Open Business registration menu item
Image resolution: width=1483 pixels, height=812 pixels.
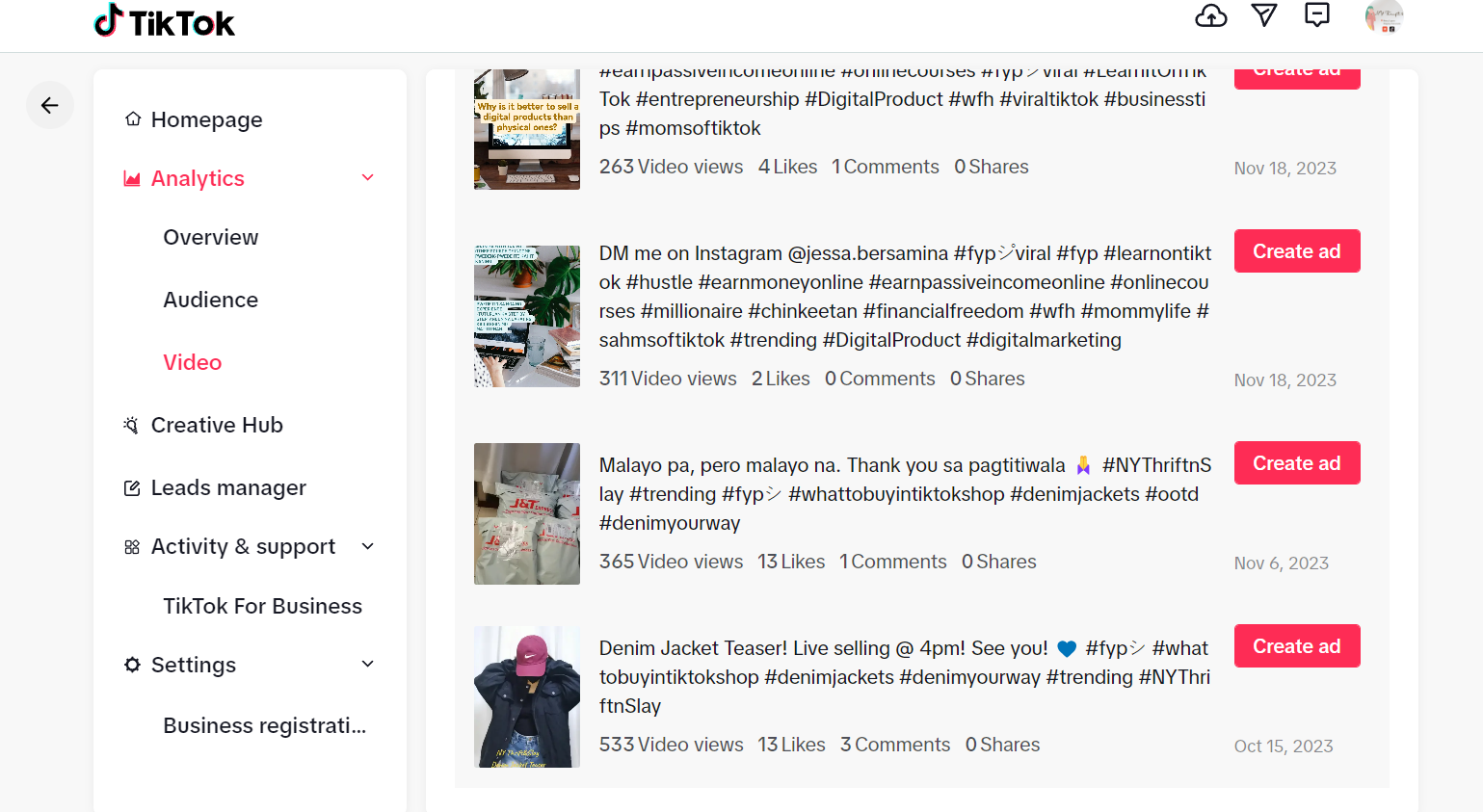pos(265,725)
